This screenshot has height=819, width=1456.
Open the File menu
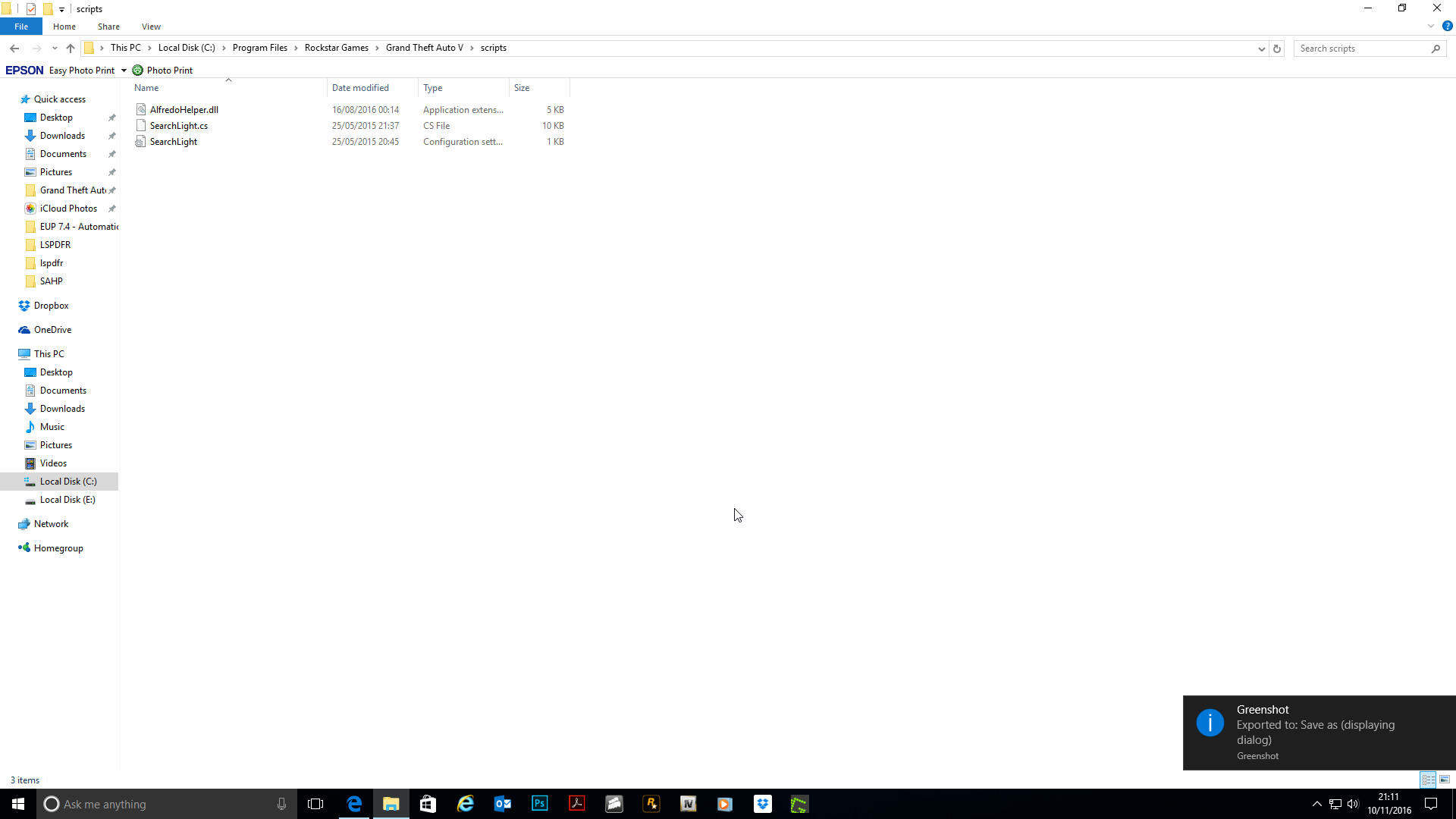(x=21, y=27)
